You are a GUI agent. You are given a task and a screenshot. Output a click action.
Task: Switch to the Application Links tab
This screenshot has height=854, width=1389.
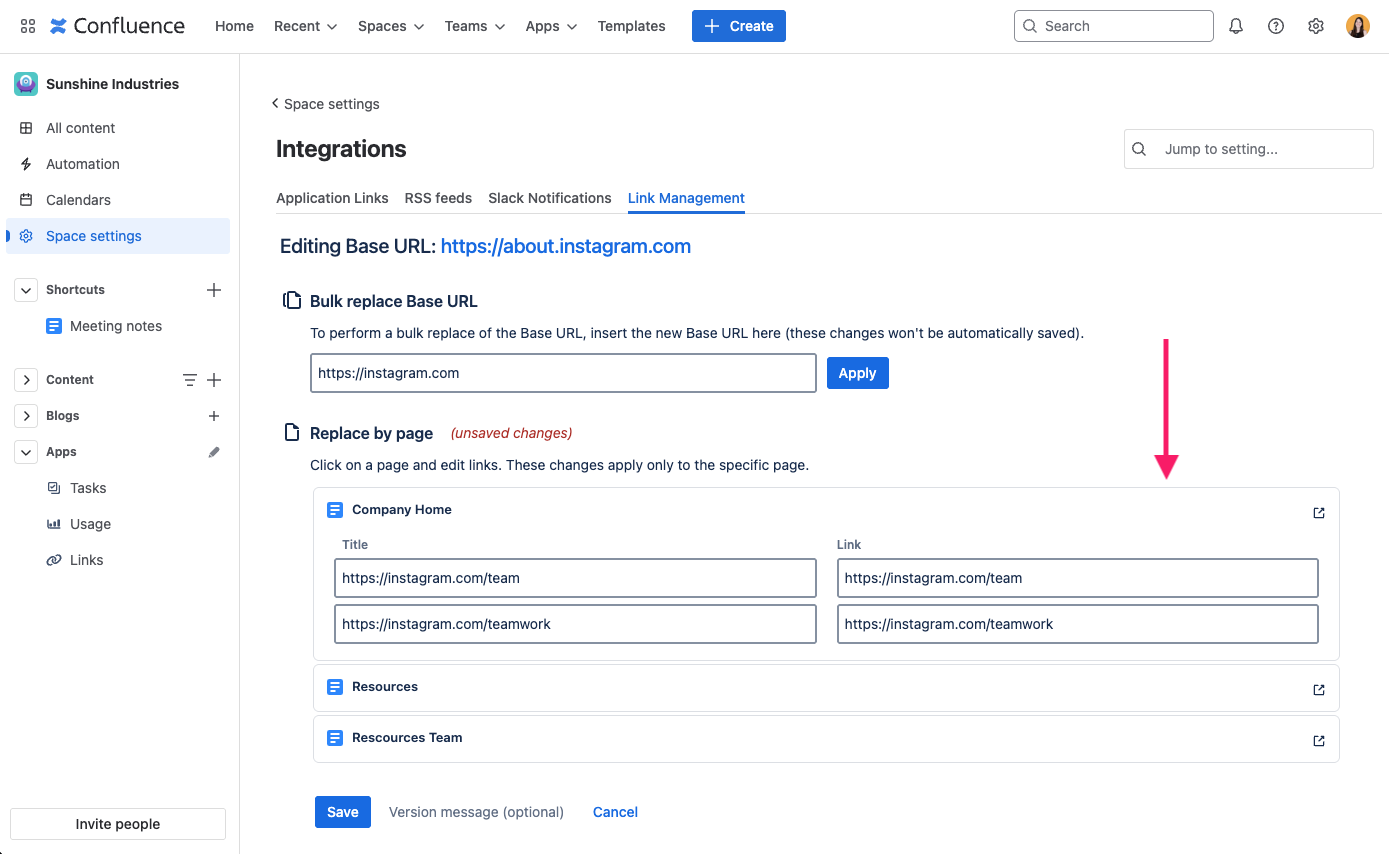(332, 198)
